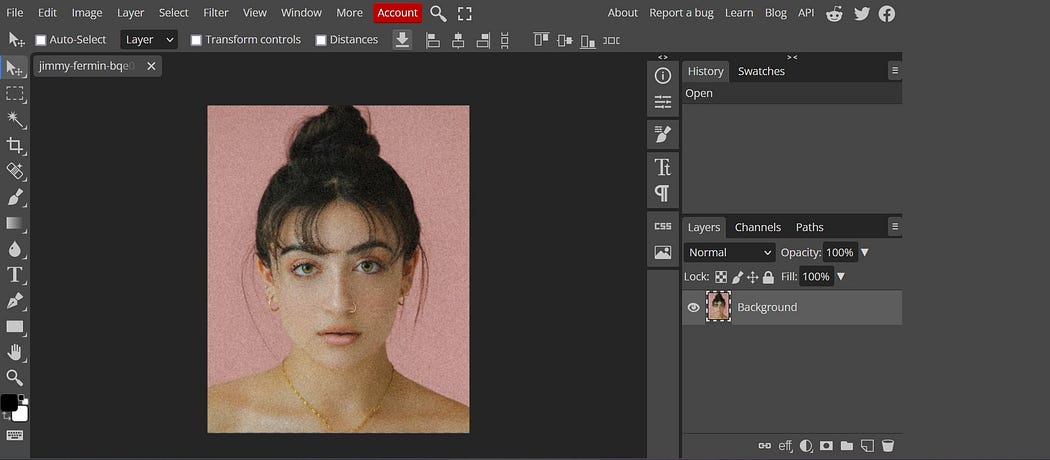Open the Report a bug link
Viewport: 1050px width, 460px height.
[x=681, y=13]
